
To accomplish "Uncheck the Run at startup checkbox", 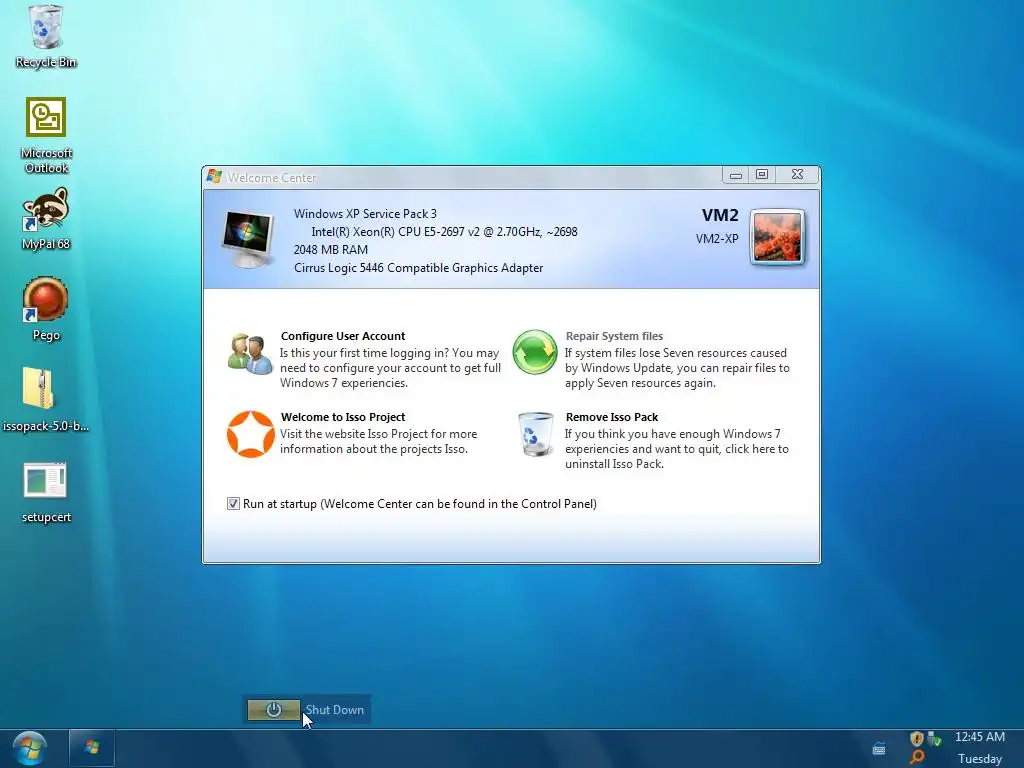I will point(233,504).
